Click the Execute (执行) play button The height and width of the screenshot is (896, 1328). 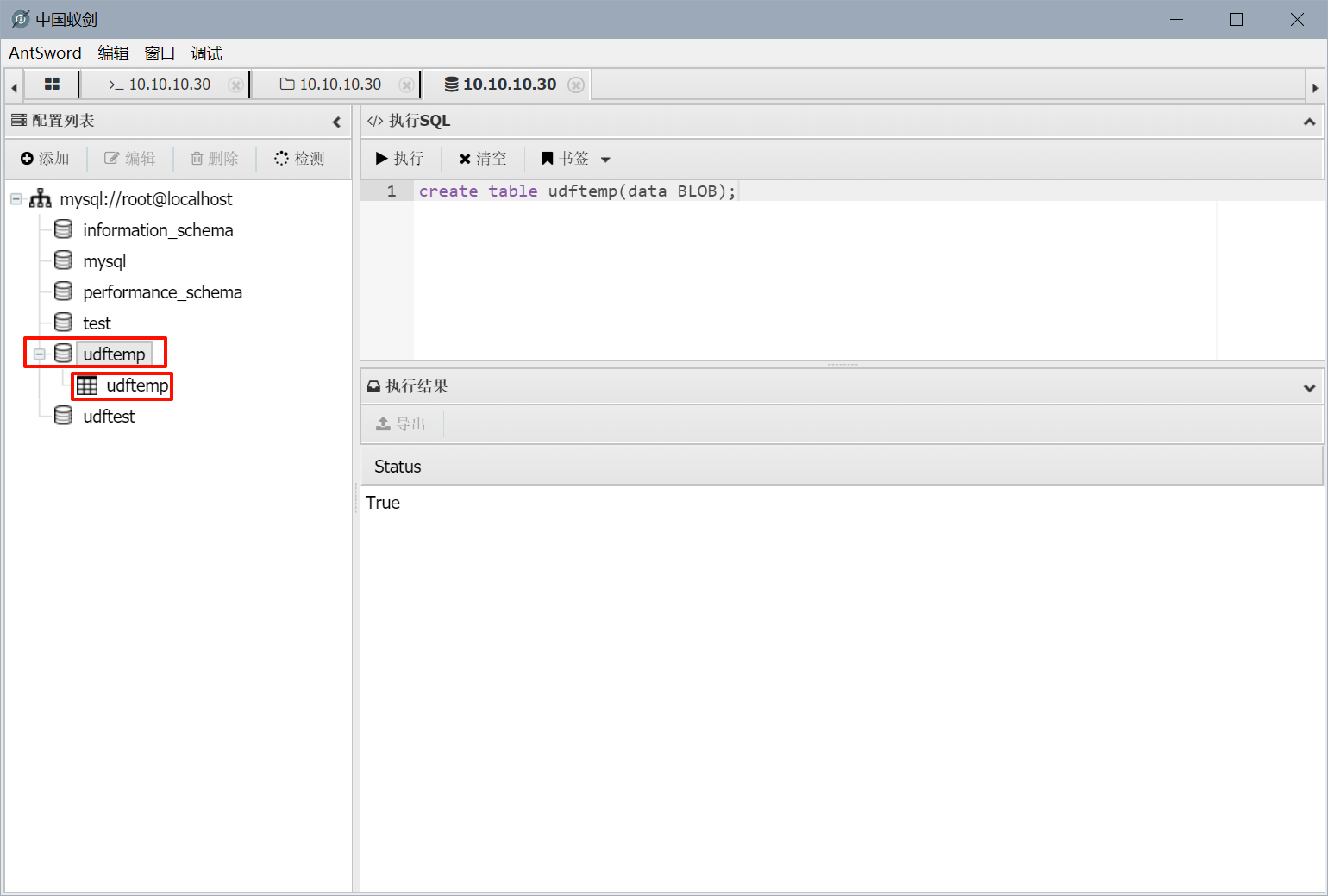[399, 159]
